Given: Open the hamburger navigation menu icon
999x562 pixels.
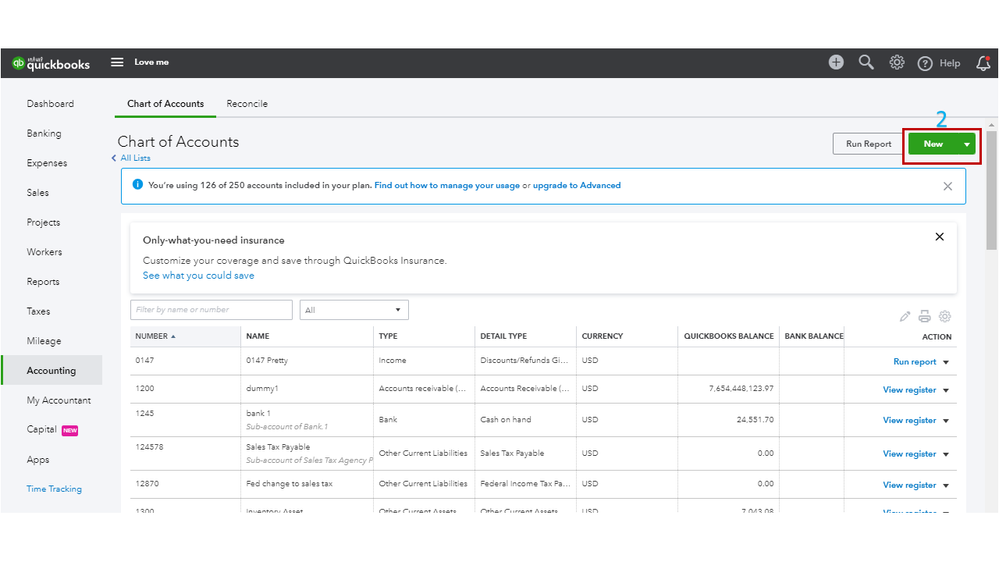Looking at the screenshot, I should 117,62.
